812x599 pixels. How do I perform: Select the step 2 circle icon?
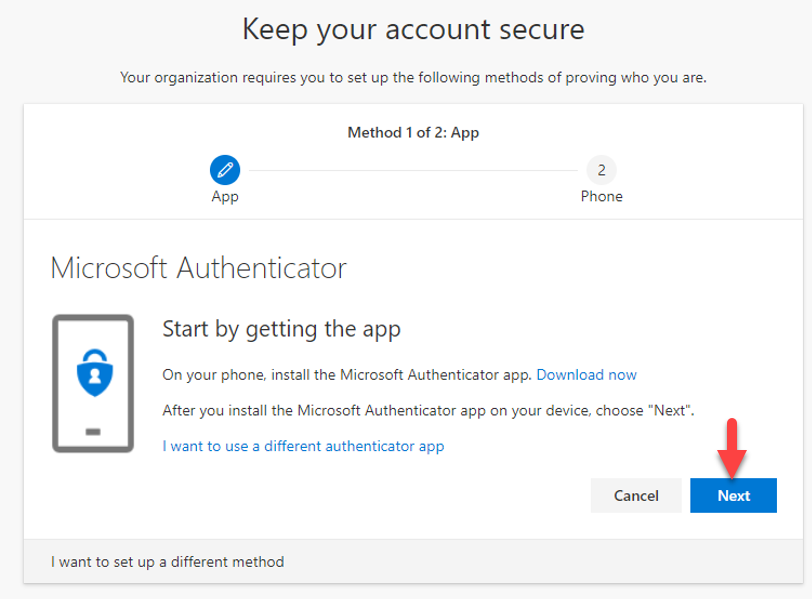point(601,169)
